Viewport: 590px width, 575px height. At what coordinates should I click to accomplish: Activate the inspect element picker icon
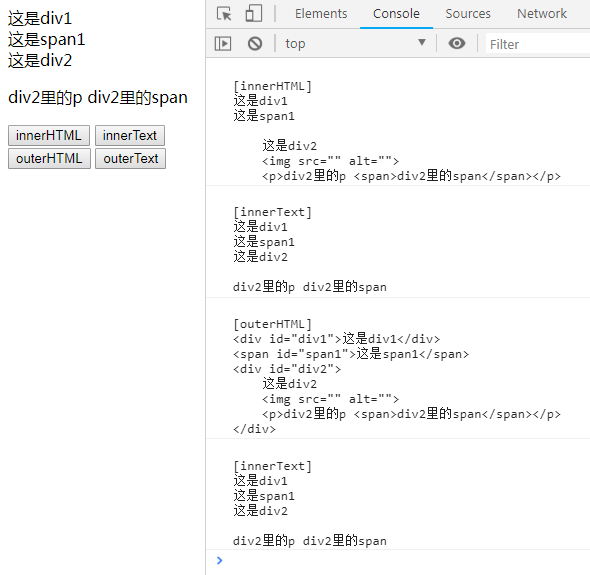pyautogui.click(x=225, y=14)
